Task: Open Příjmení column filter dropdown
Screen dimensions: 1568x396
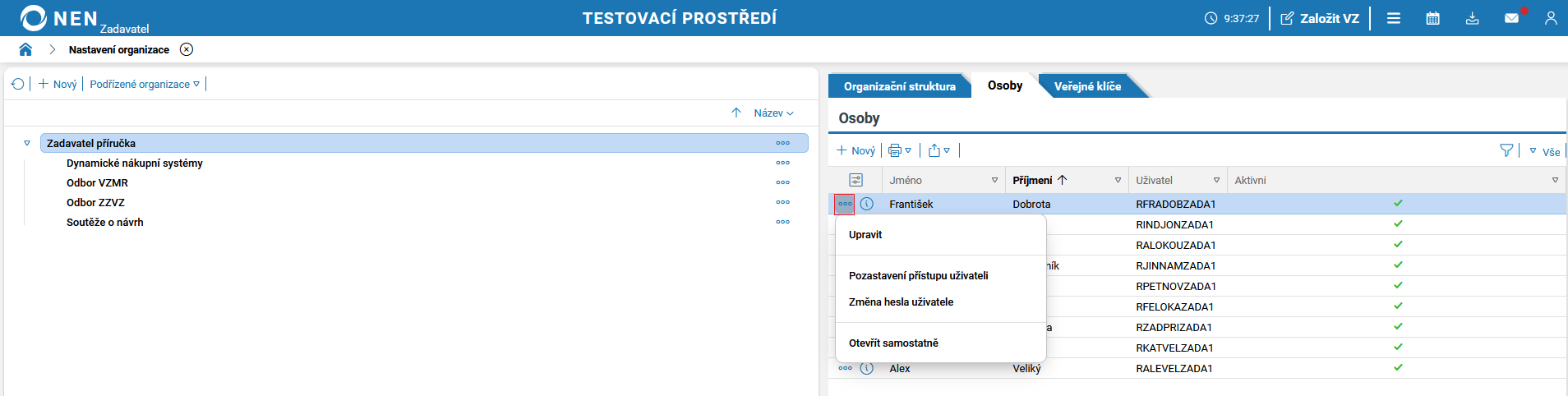Action: point(1118,180)
